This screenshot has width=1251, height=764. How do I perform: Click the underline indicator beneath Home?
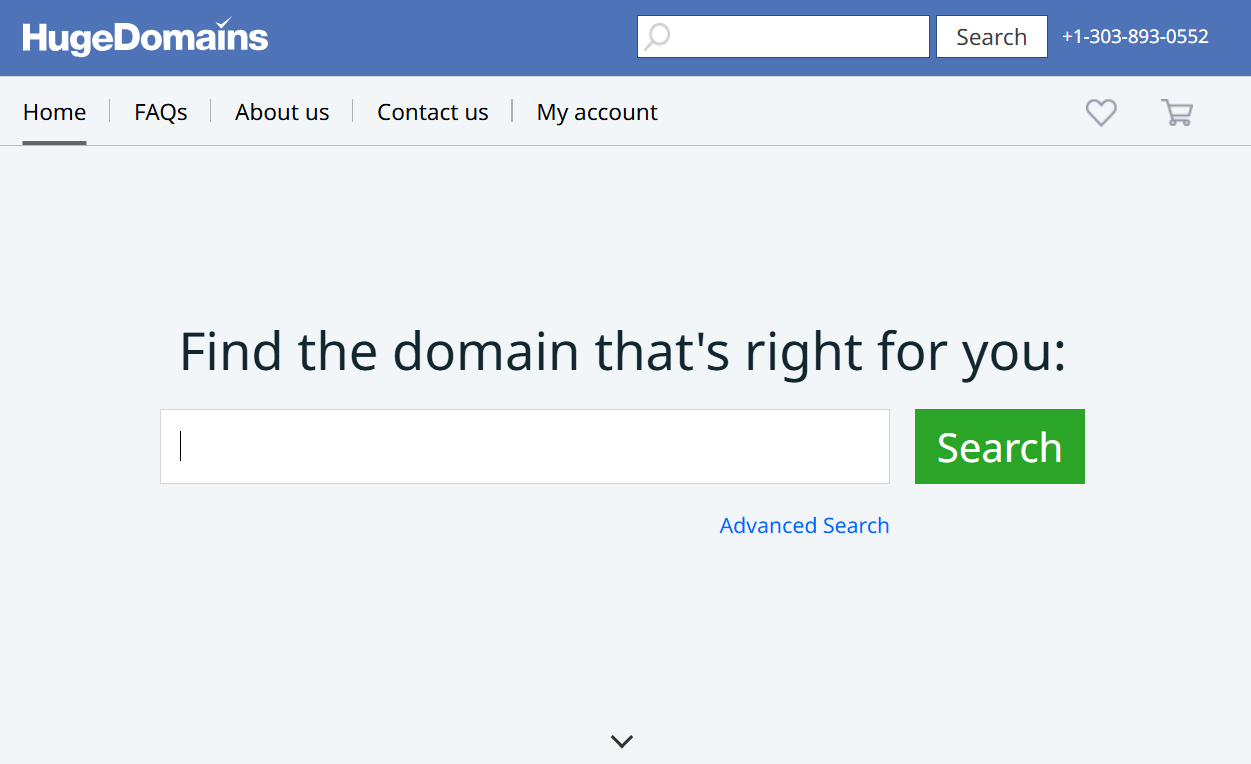pos(54,142)
